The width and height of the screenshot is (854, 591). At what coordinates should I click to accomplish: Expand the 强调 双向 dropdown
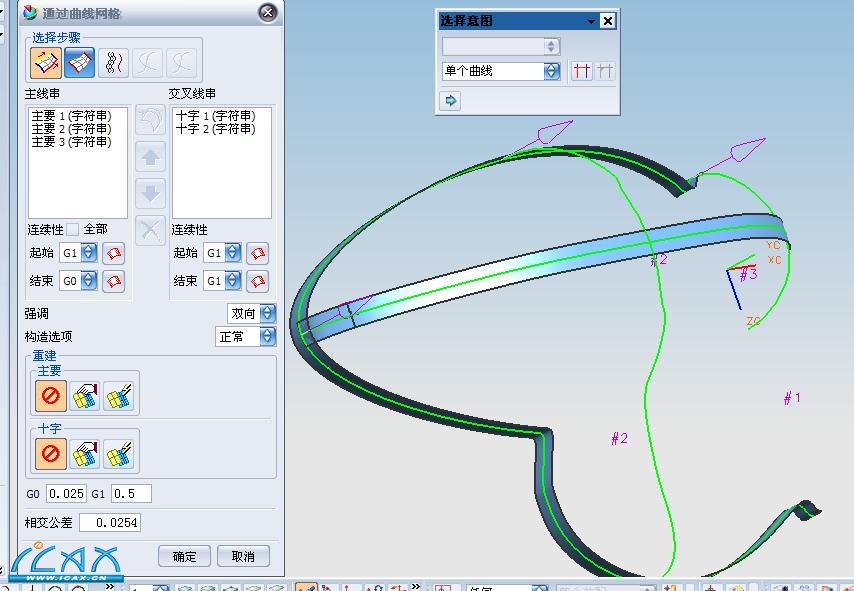pyautogui.click(x=267, y=314)
